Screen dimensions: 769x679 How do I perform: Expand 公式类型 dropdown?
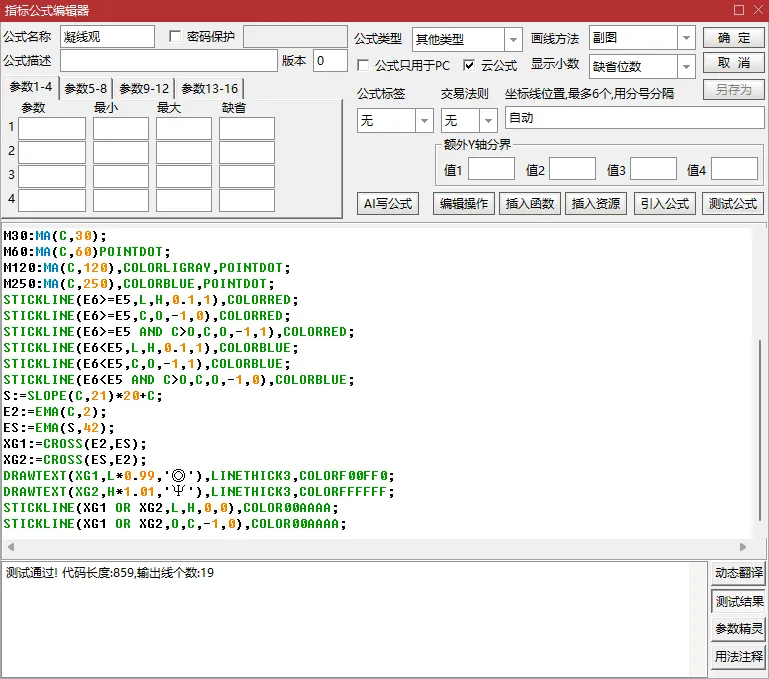(x=513, y=39)
